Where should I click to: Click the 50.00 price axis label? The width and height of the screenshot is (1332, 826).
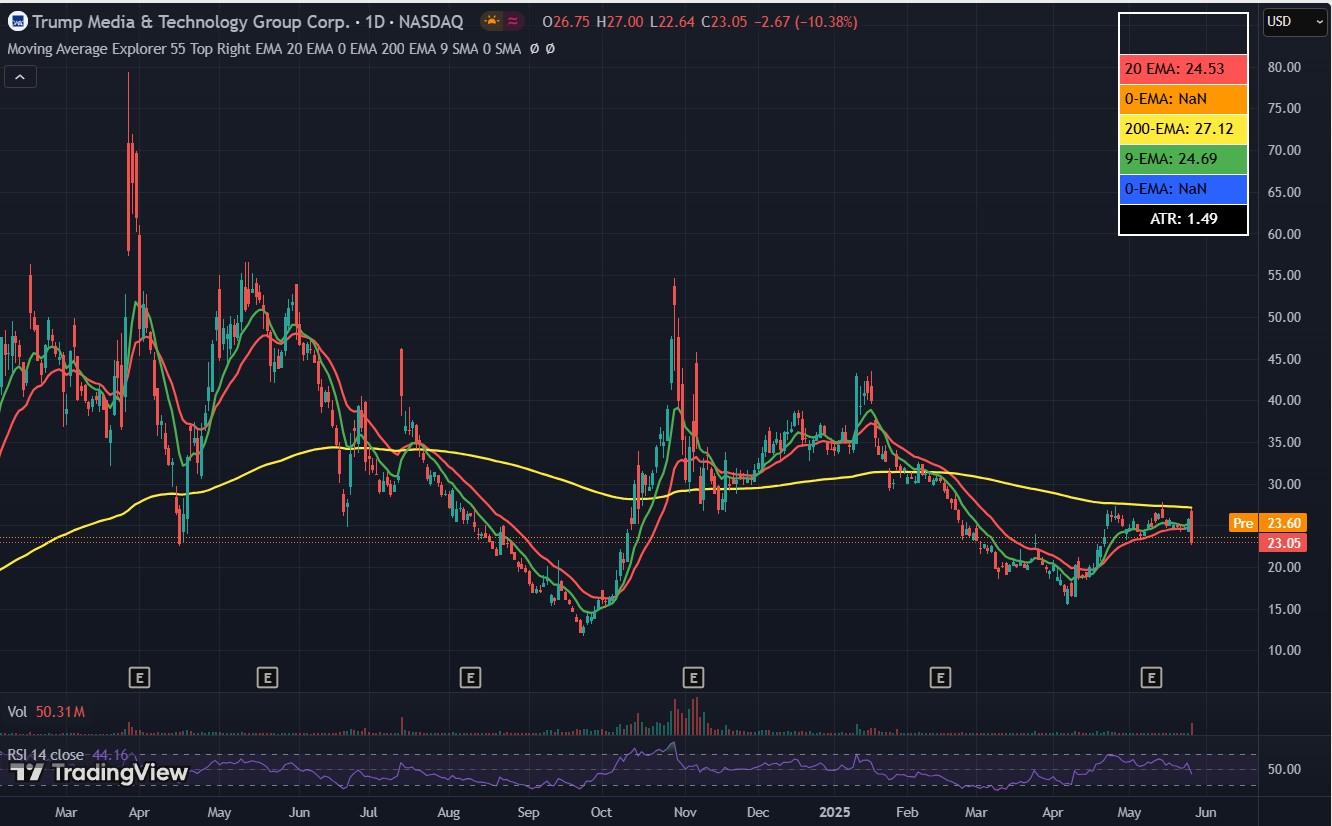pos(1282,317)
